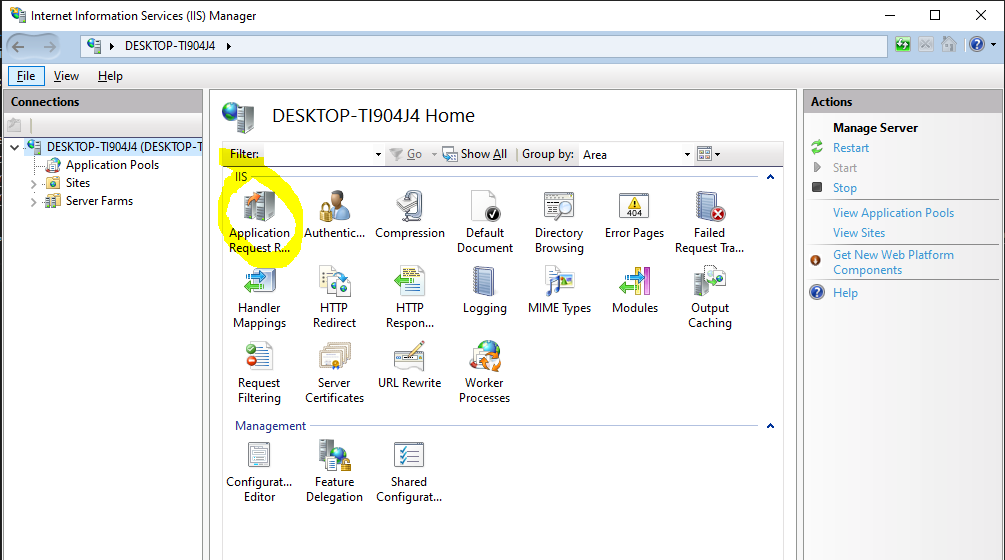
Task: Click the blue help icon in toolbar
Action: (977, 44)
